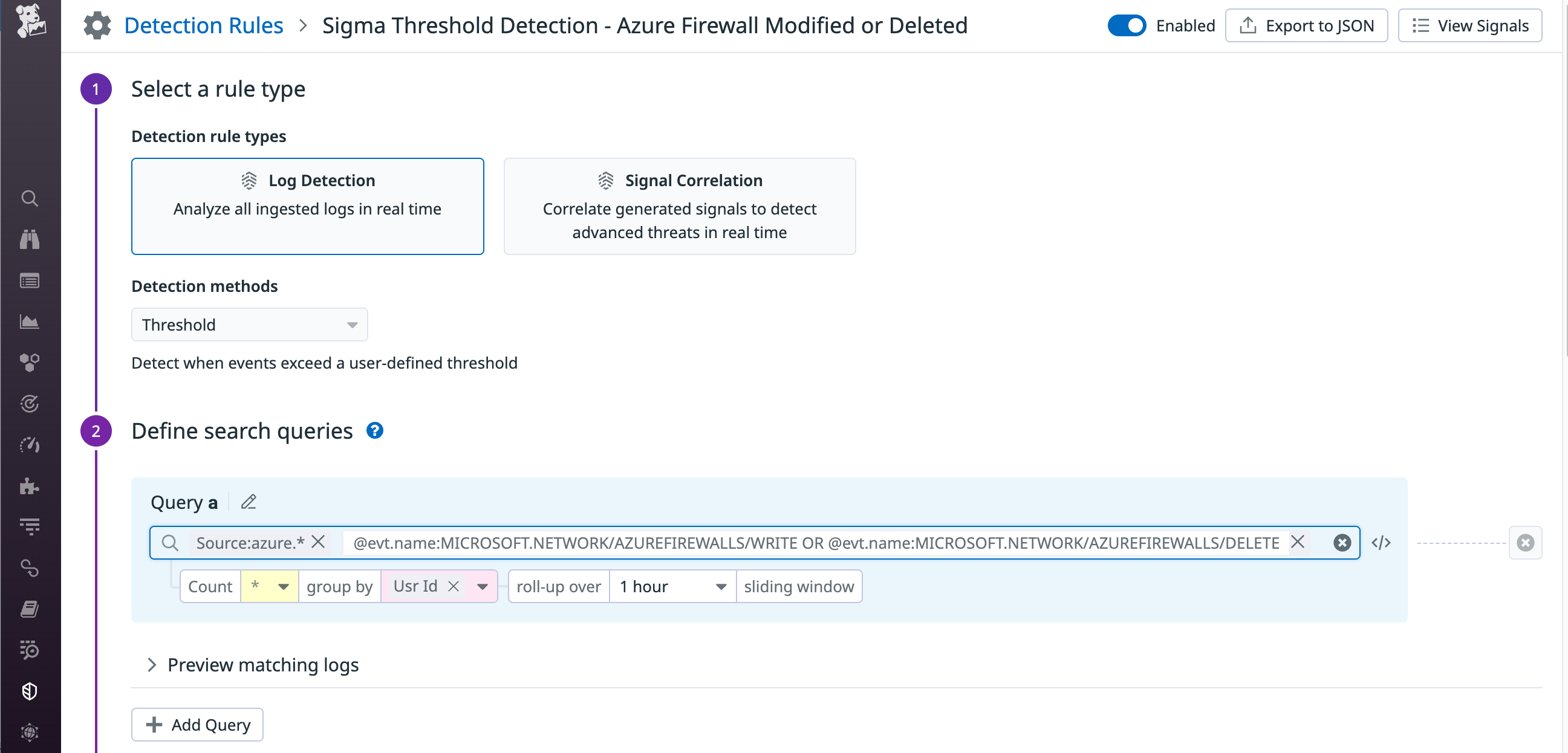This screenshot has height=753, width=1568.
Task: Open the Integrations puzzle-piece icon
Action: pos(29,486)
